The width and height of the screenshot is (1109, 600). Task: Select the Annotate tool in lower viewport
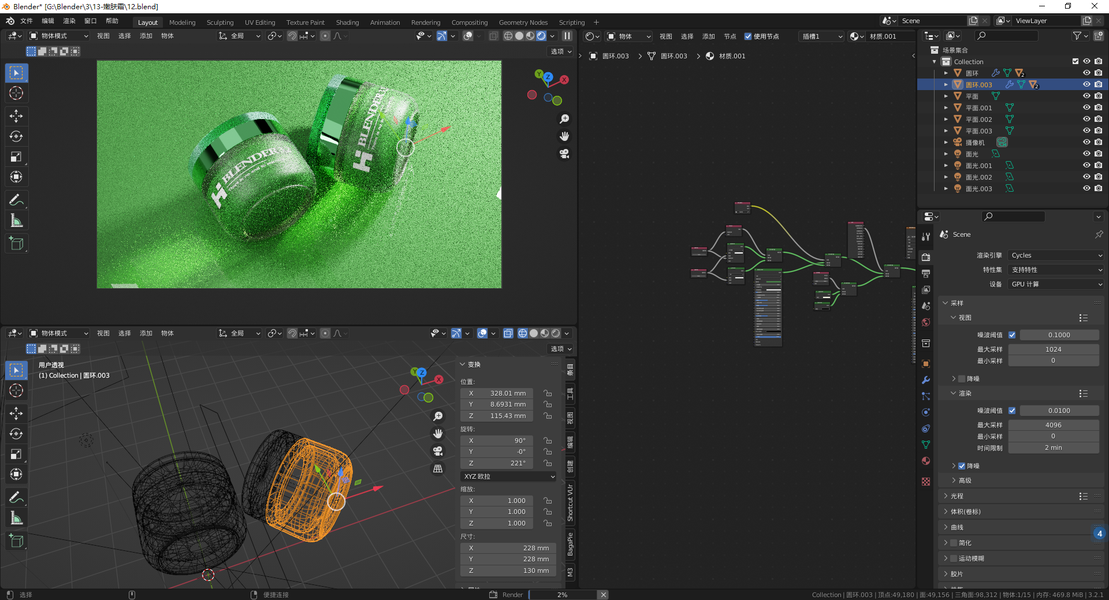pyautogui.click(x=16, y=497)
